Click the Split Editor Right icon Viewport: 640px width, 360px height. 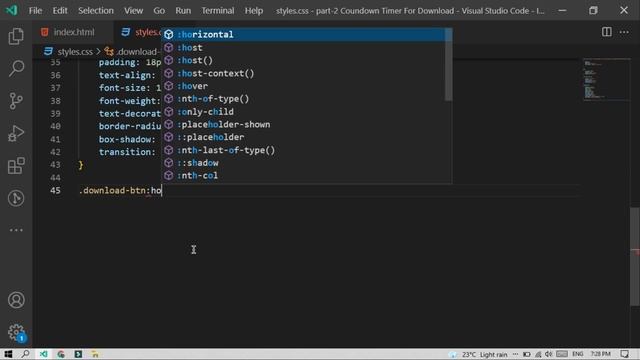(607, 32)
